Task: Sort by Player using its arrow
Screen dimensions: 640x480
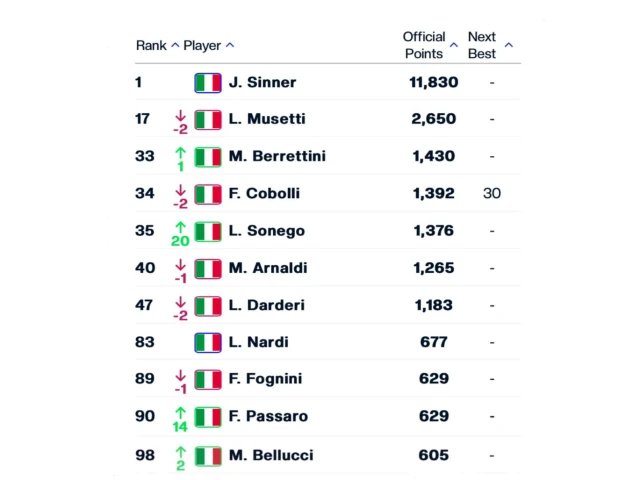Action: click(x=230, y=45)
